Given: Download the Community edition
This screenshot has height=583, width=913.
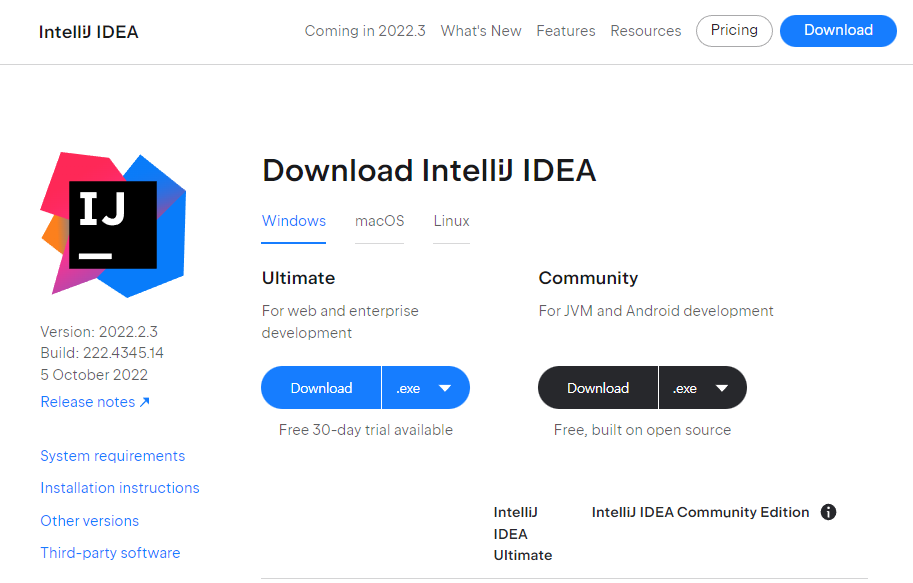Looking at the screenshot, I should point(598,388).
